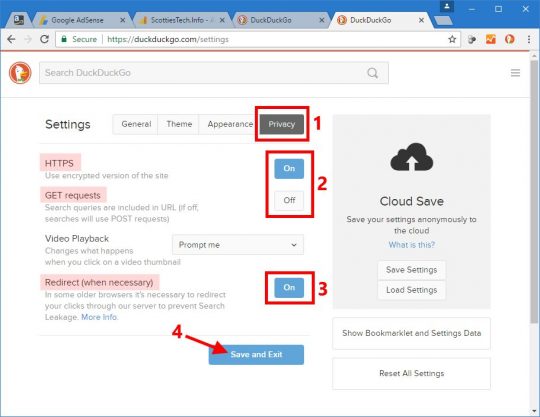Click the Save Settings button
Screen dimensions: 540x417
pyautogui.click(x=412, y=270)
